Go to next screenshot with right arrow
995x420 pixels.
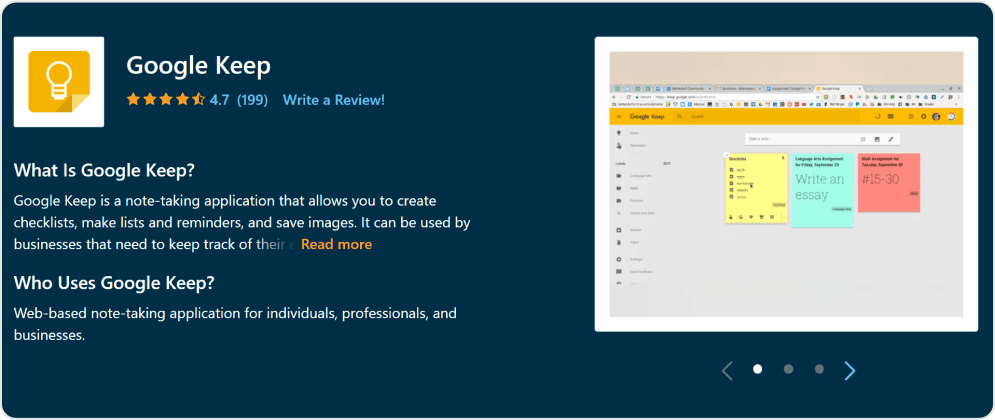tap(850, 370)
